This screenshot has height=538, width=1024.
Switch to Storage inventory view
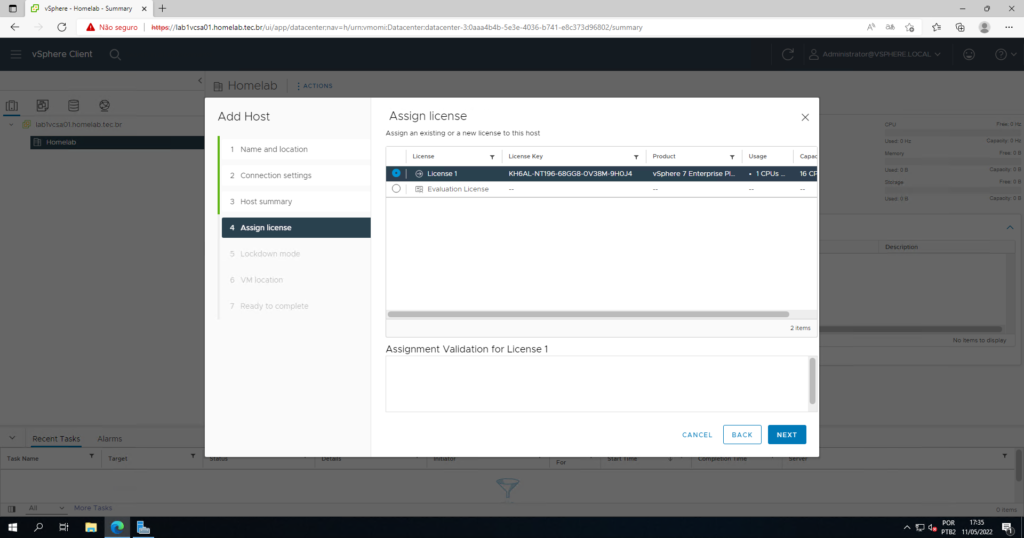[x=73, y=105]
